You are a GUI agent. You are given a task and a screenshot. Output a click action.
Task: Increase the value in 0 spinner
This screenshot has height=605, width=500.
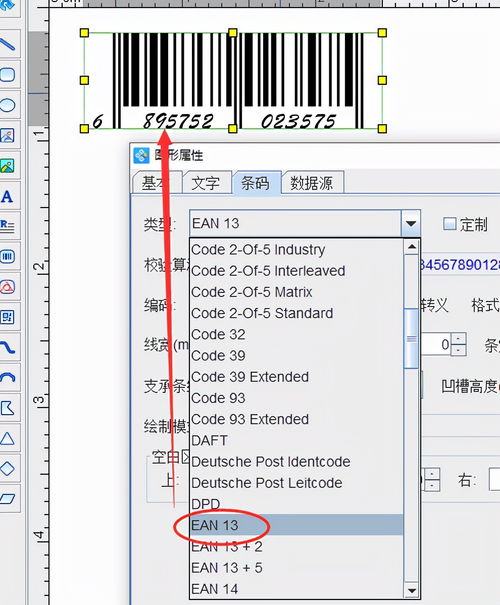tap(458, 339)
